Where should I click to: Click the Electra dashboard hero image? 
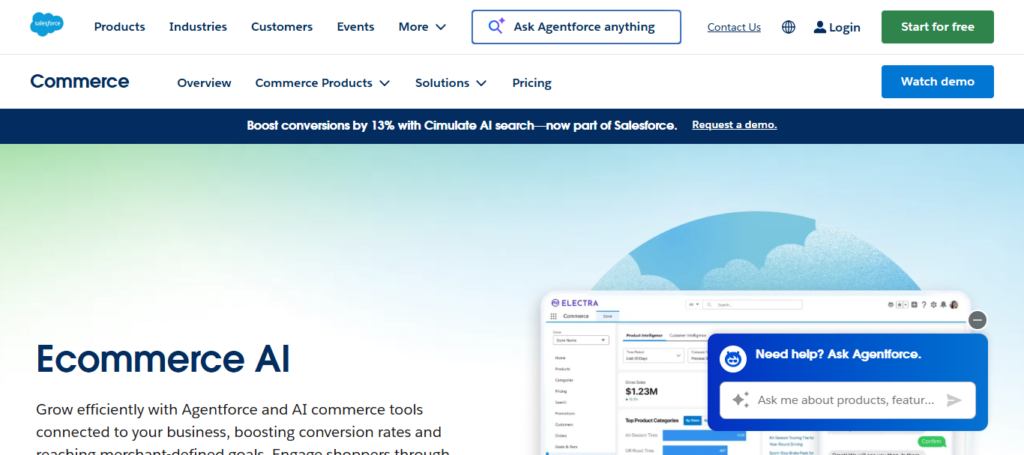pyautogui.click(x=758, y=373)
